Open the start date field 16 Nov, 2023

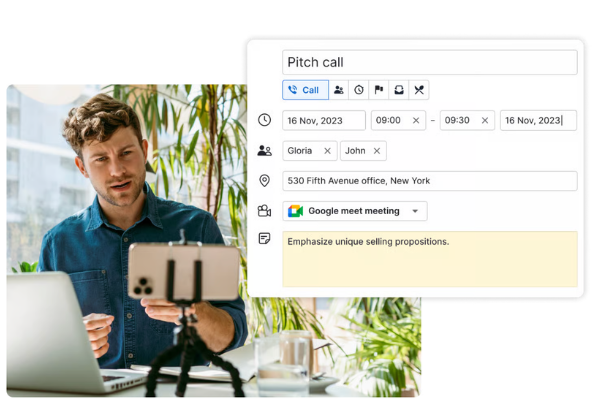(x=324, y=120)
